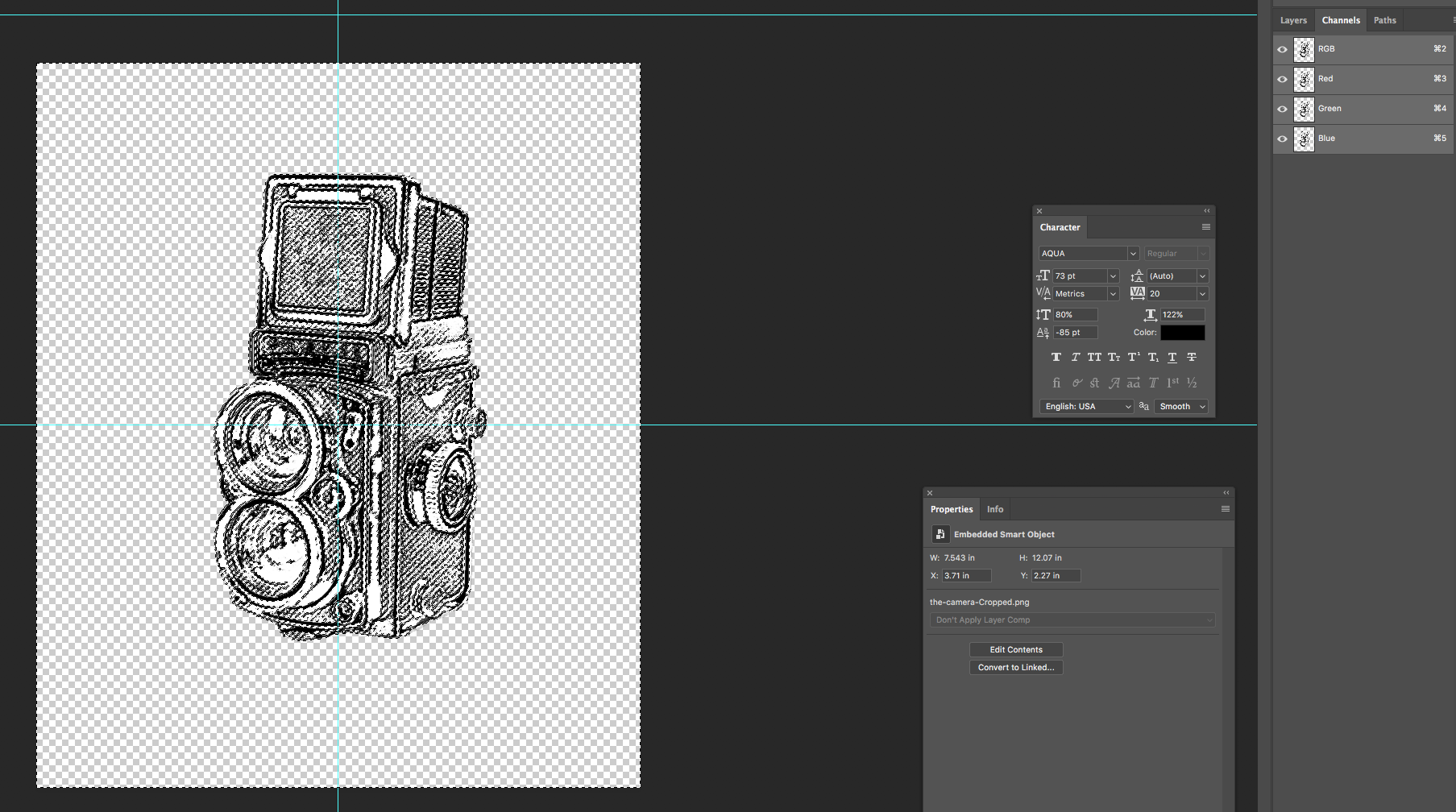The image size is (1456, 812).
Task: Switch to the Layers tab
Action: pyautogui.click(x=1293, y=20)
